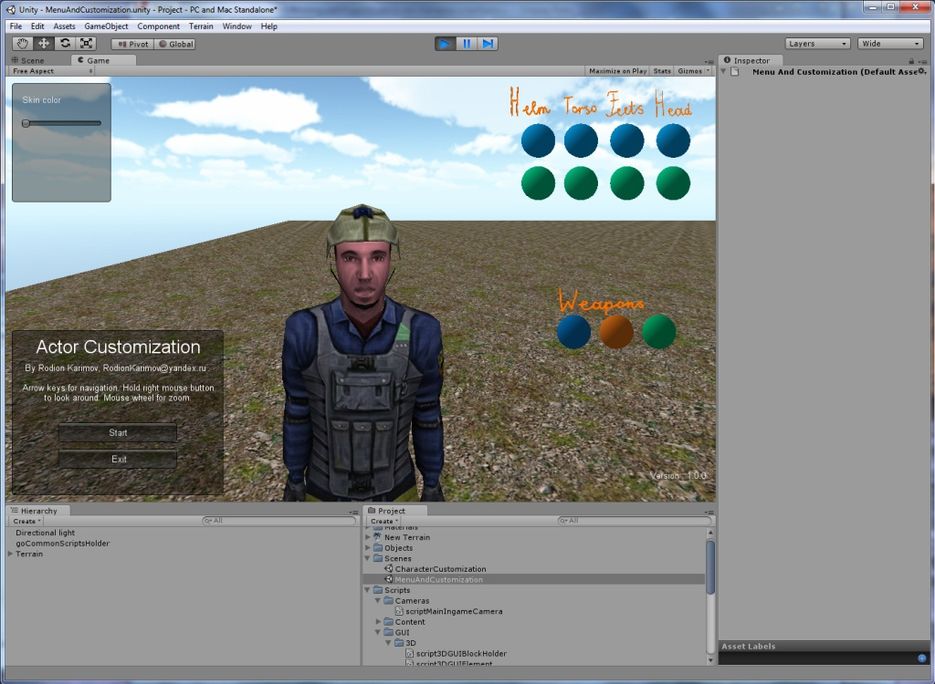The width and height of the screenshot is (935, 684).
Task: Open the Gizmos dropdown
Action: coord(693,71)
